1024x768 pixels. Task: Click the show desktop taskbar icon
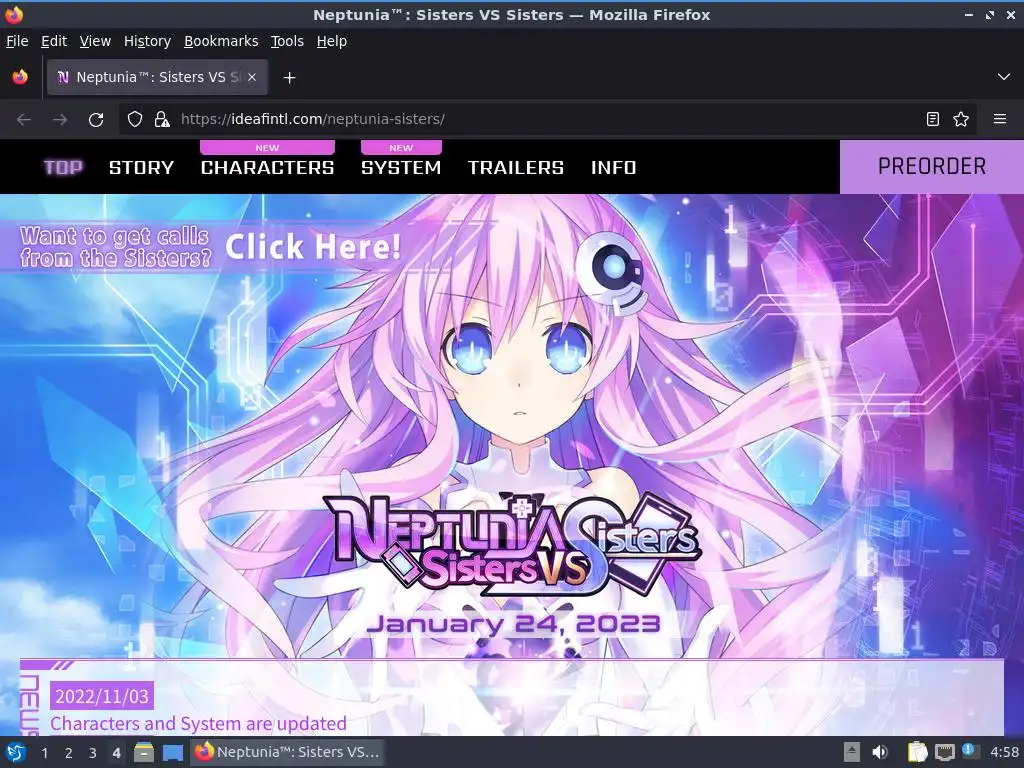(x=172, y=752)
